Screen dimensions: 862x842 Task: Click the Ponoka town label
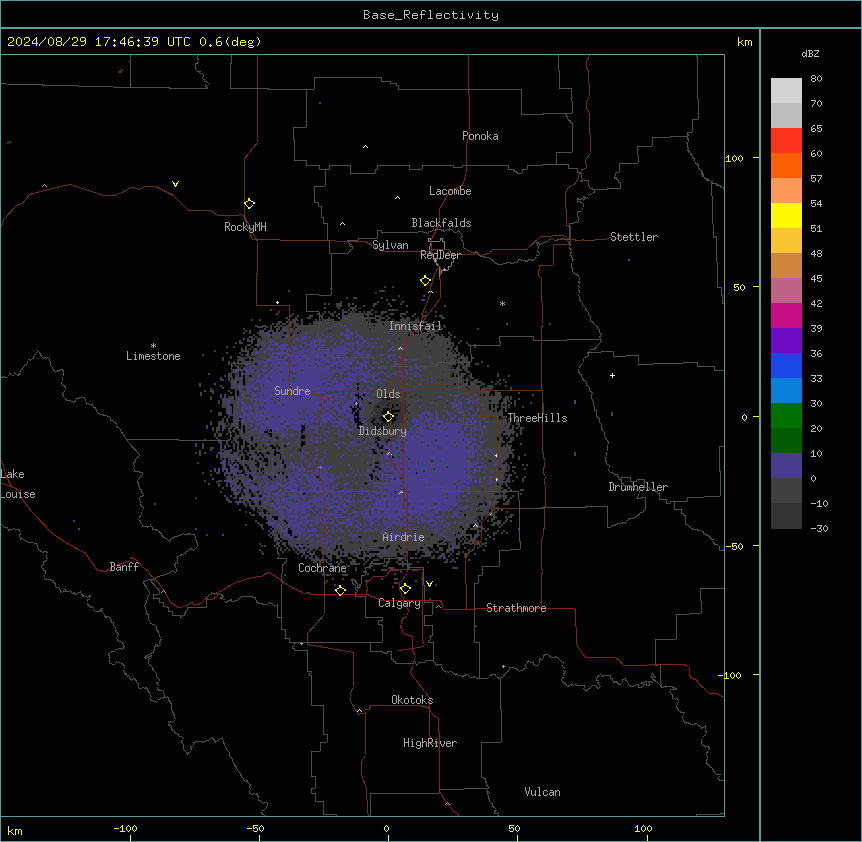480,136
